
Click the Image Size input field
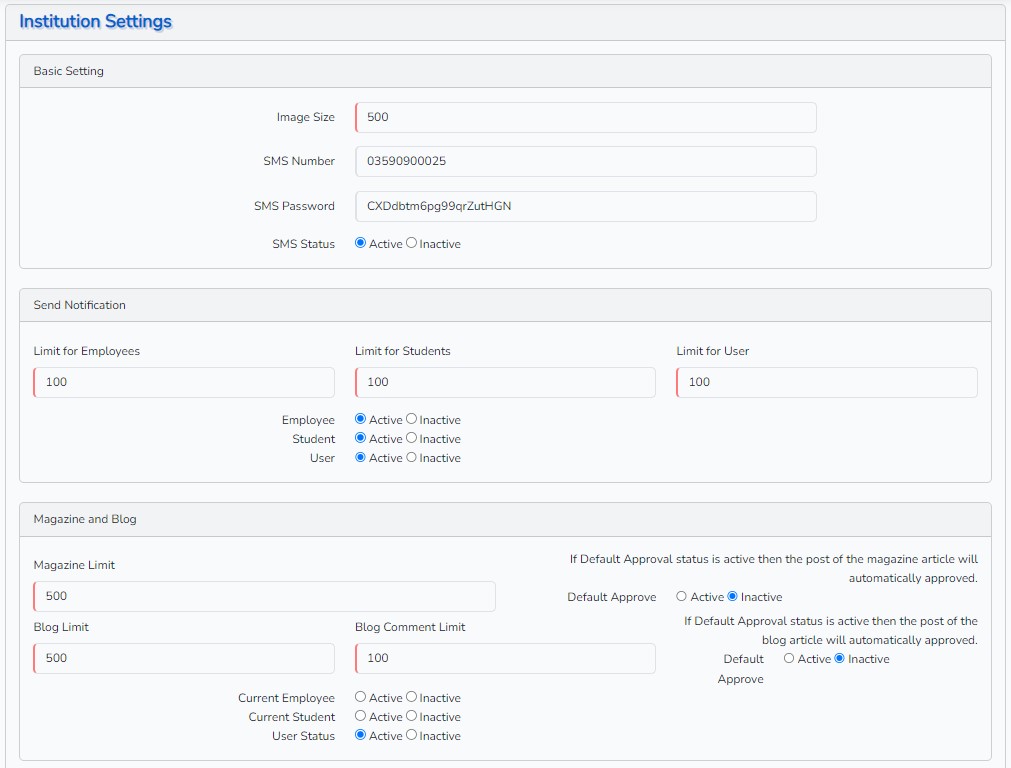pos(585,117)
